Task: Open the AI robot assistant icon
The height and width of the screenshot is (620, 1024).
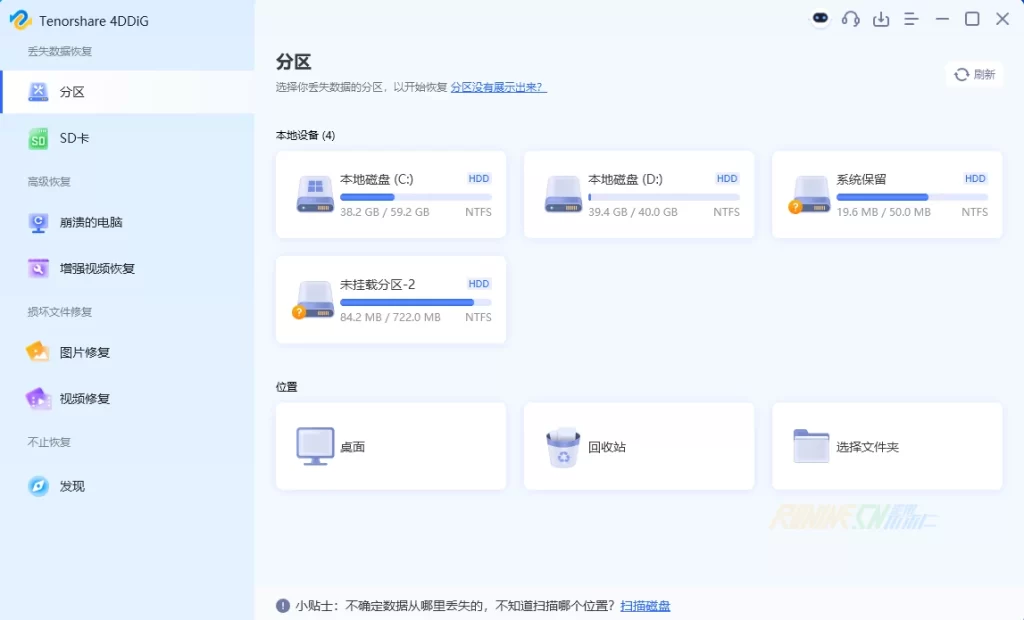Action: pos(820,19)
